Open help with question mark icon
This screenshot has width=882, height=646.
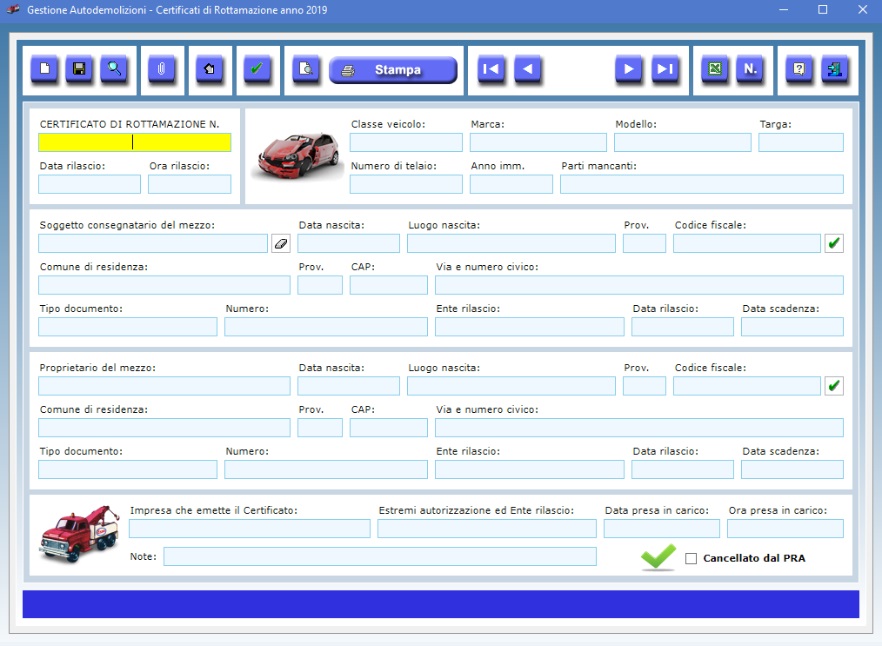pos(799,69)
